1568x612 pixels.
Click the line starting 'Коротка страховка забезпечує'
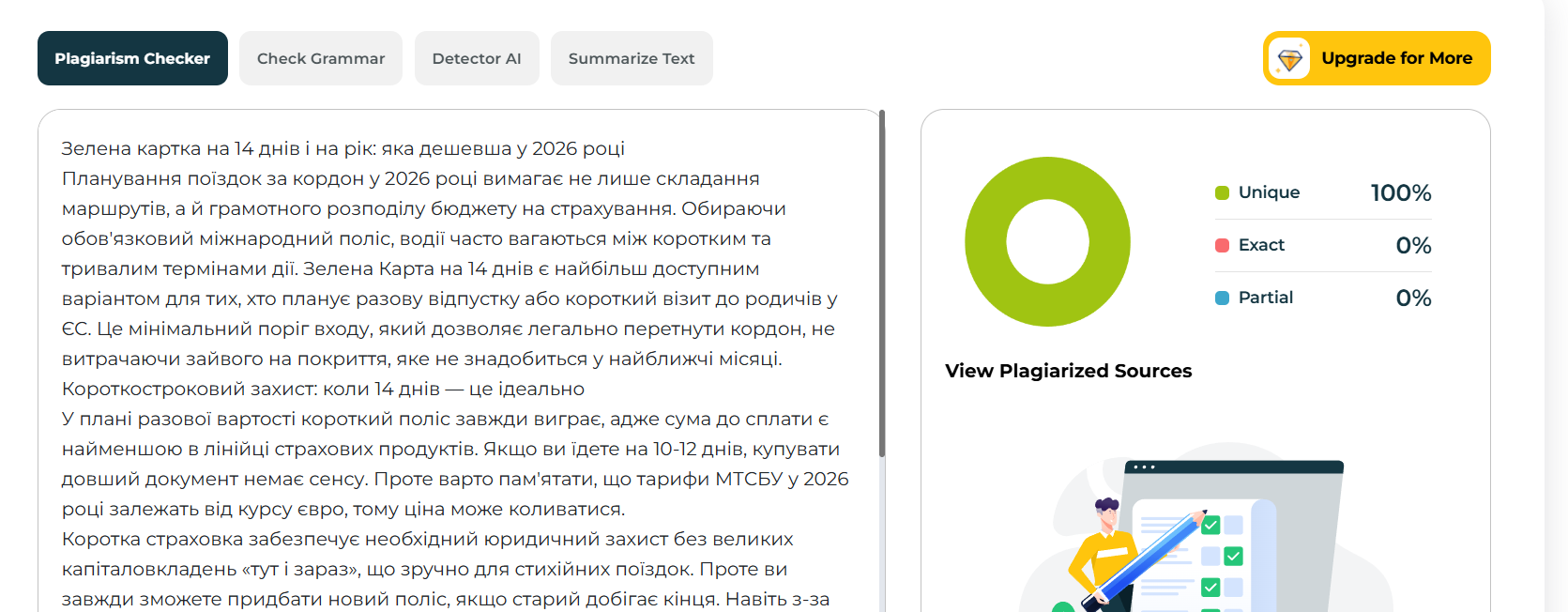coord(428,539)
